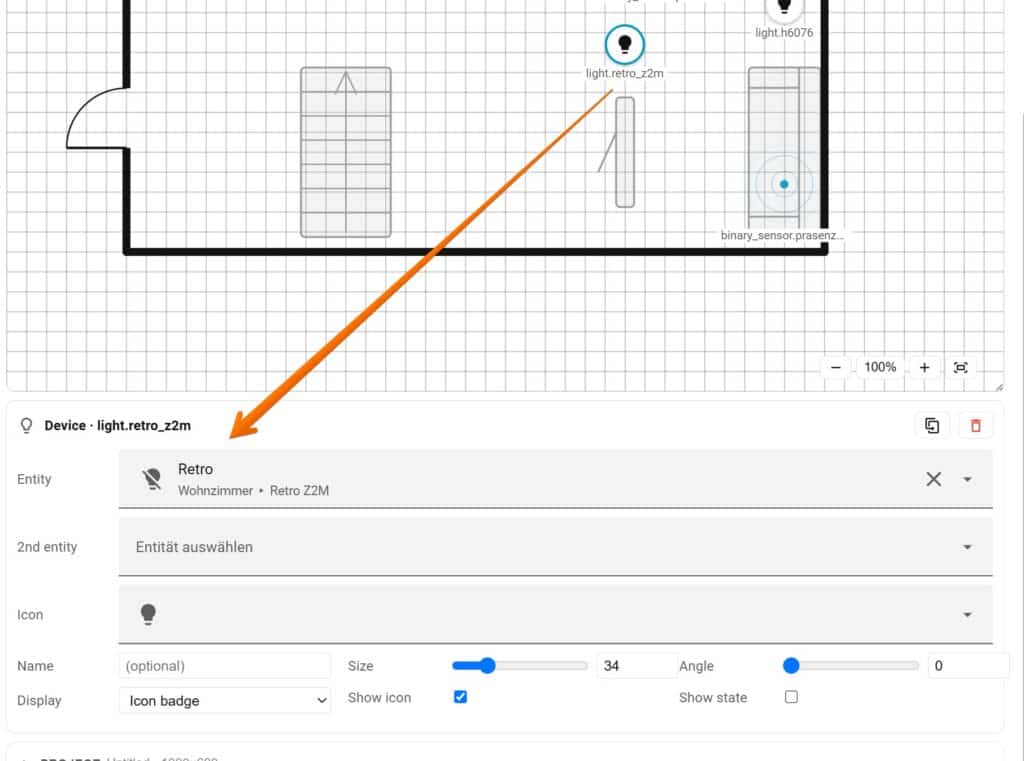Click the Entität auswählen placeholder text
Image resolution: width=1024 pixels, height=761 pixels.
tap(194, 547)
